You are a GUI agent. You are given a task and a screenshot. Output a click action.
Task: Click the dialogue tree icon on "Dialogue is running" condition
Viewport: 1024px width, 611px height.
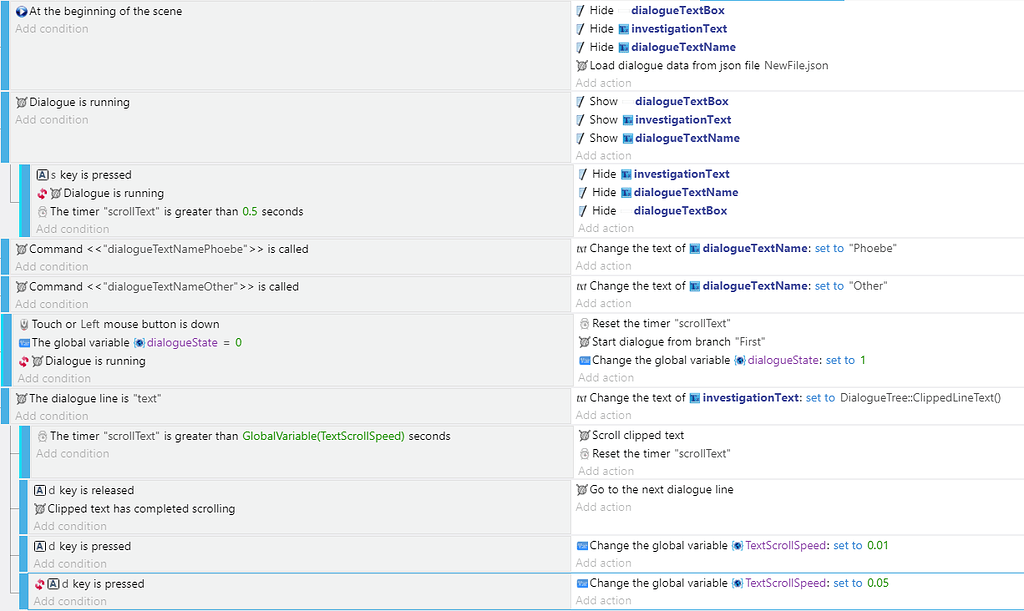[22, 101]
